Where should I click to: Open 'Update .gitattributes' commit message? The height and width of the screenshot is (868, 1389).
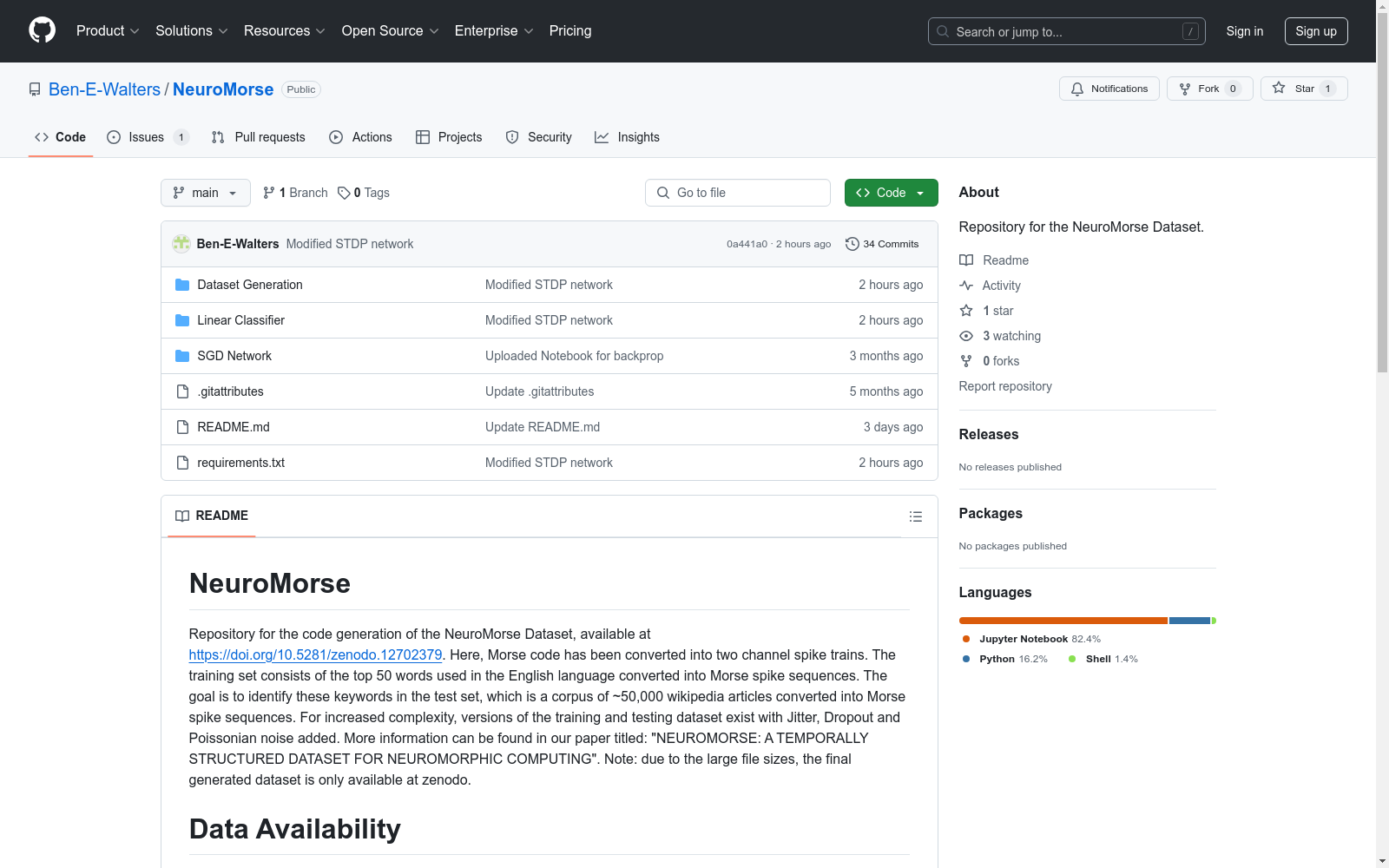[540, 391]
